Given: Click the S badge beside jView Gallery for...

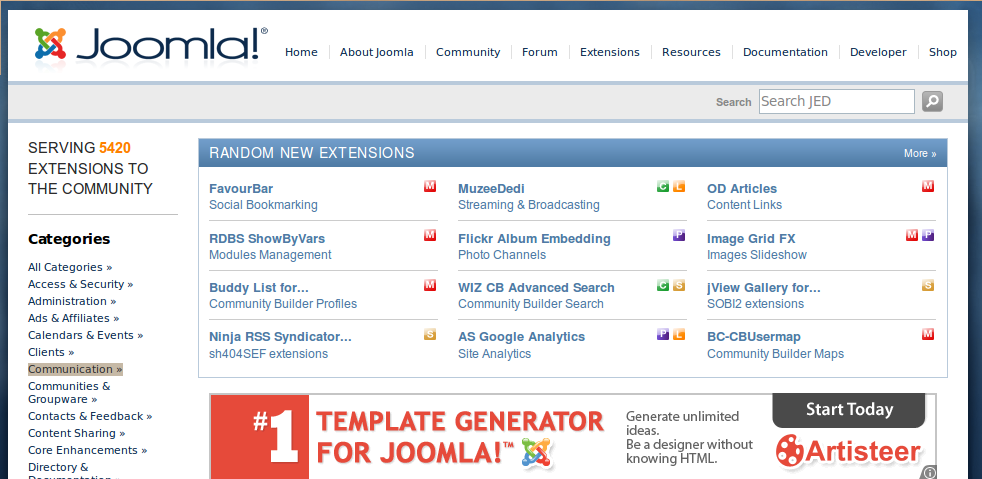Looking at the screenshot, I should coord(928,286).
